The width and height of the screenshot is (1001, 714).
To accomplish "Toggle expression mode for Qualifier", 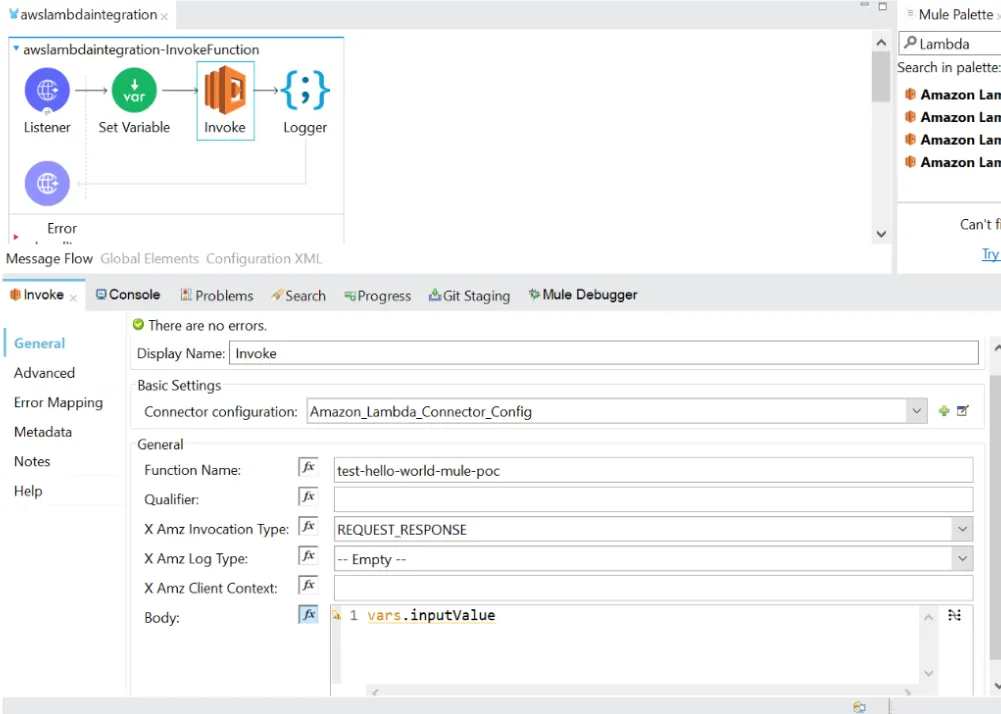I will 308,496.
